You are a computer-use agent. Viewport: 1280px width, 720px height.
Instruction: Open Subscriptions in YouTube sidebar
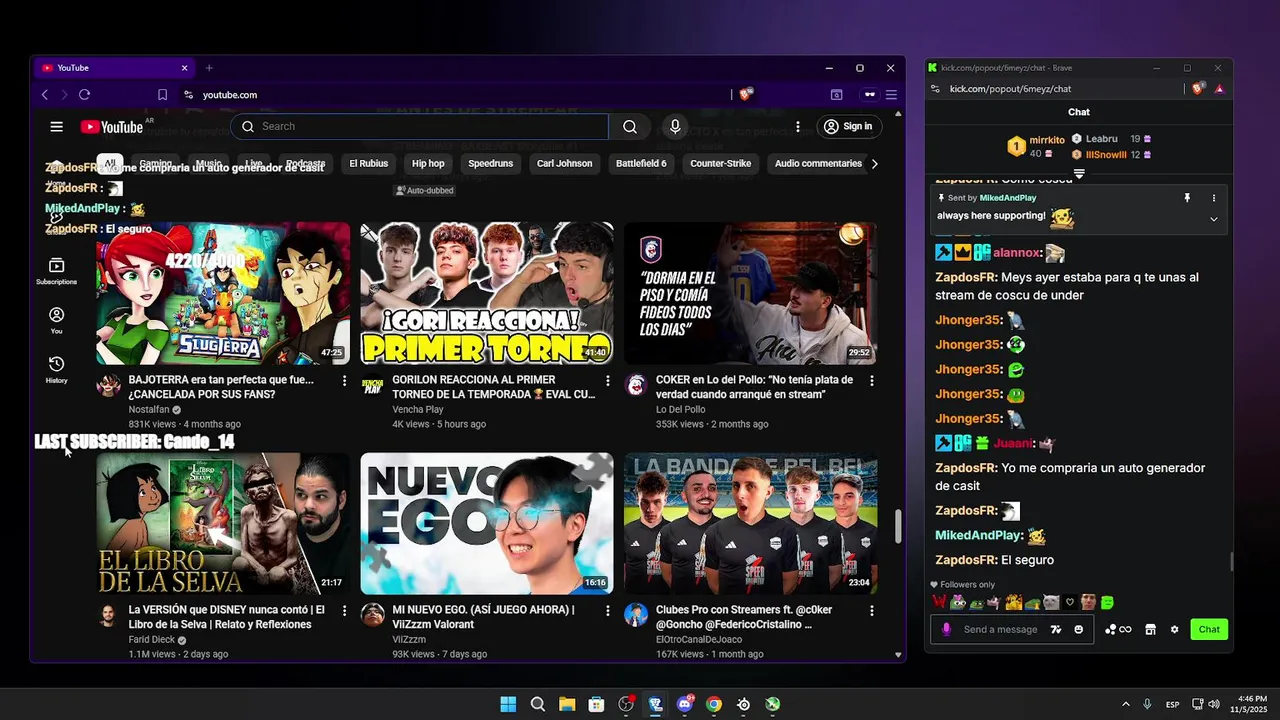(57, 271)
